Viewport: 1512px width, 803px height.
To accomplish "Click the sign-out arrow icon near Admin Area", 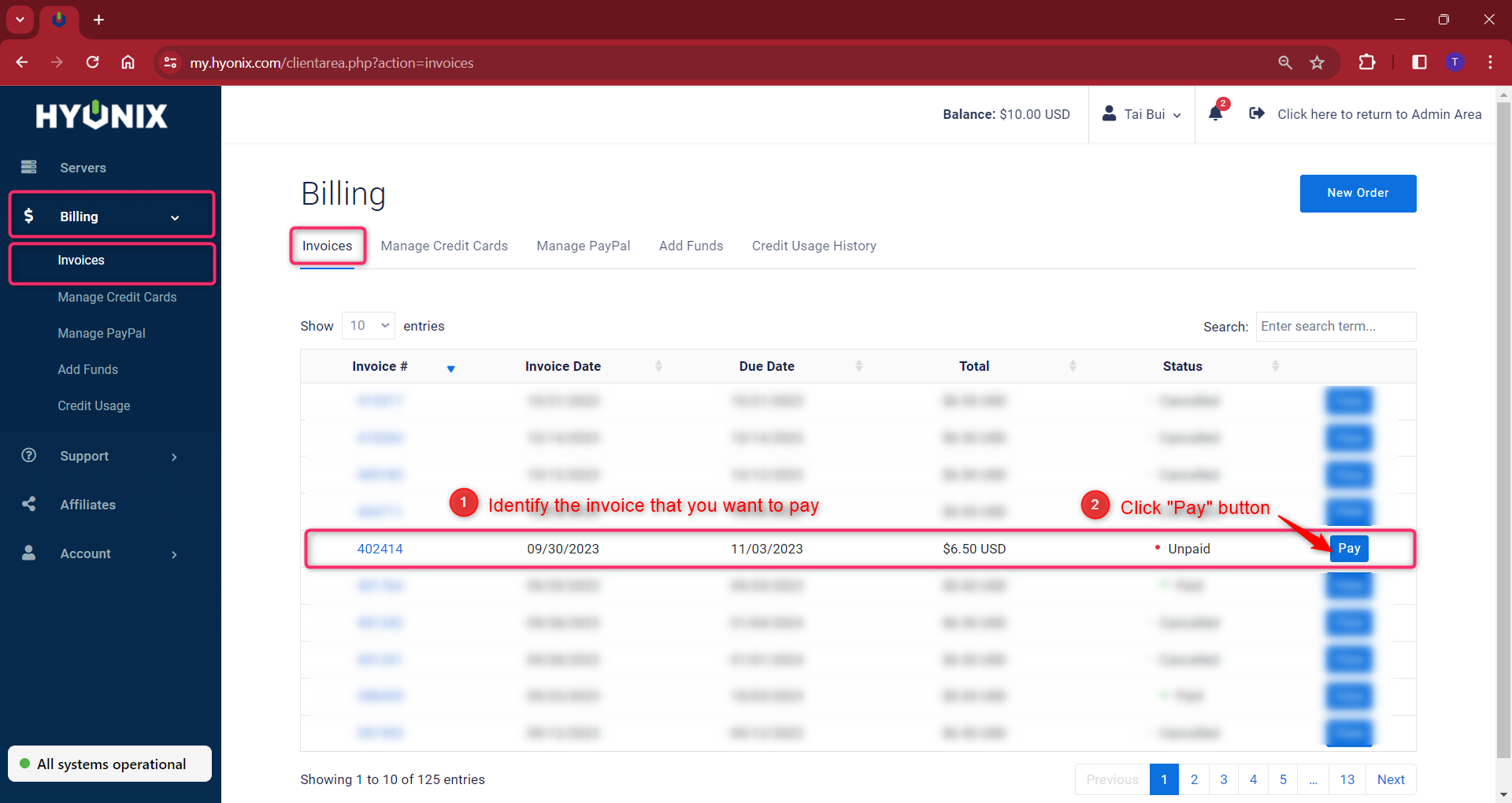I will click(1257, 113).
